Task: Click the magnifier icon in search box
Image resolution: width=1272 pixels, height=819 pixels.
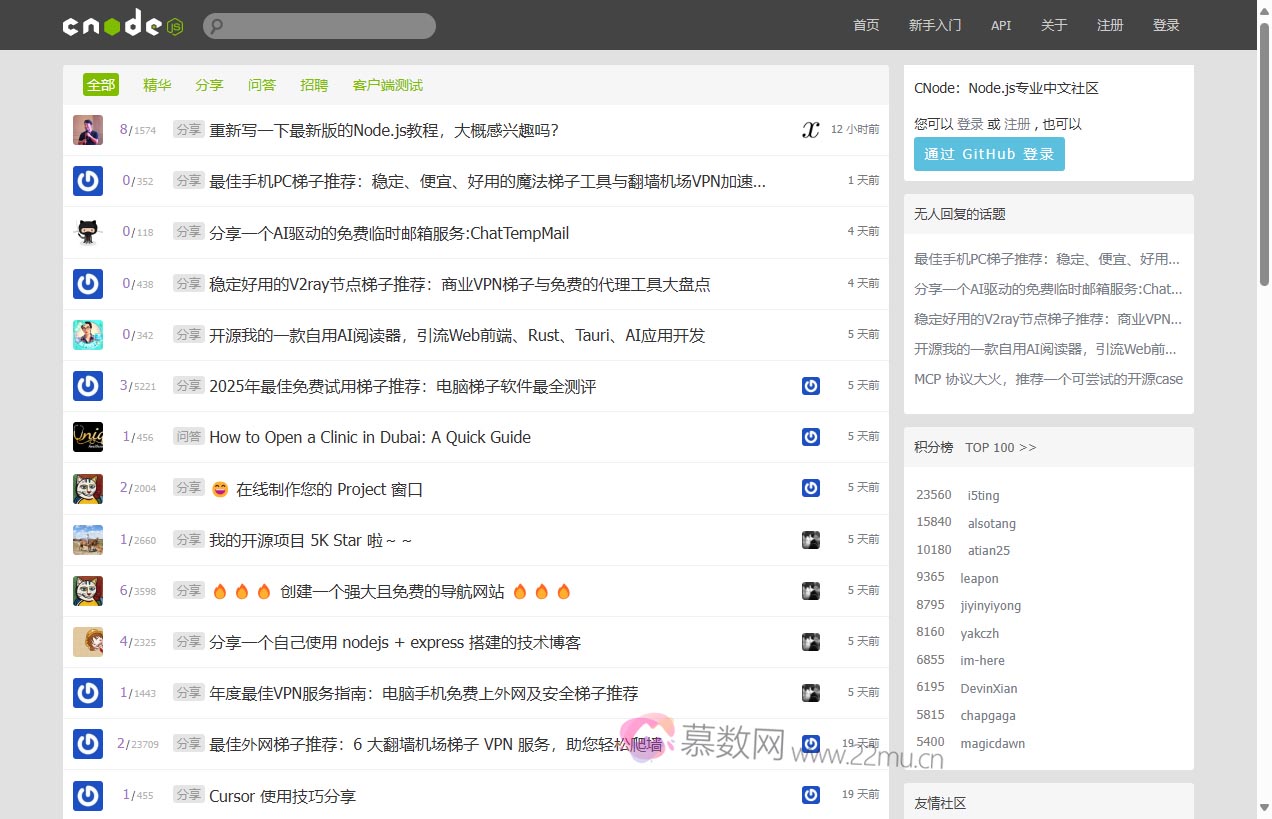Action: pyautogui.click(x=217, y=26)
